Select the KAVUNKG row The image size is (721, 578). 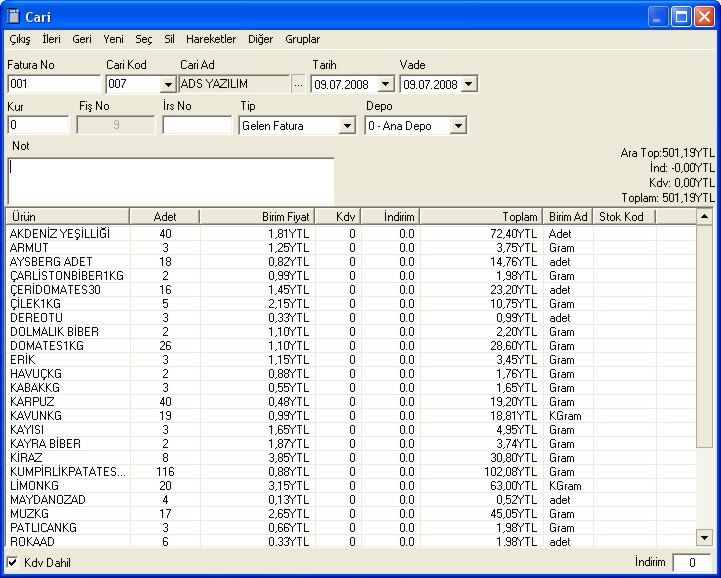[x=351, y=416]
